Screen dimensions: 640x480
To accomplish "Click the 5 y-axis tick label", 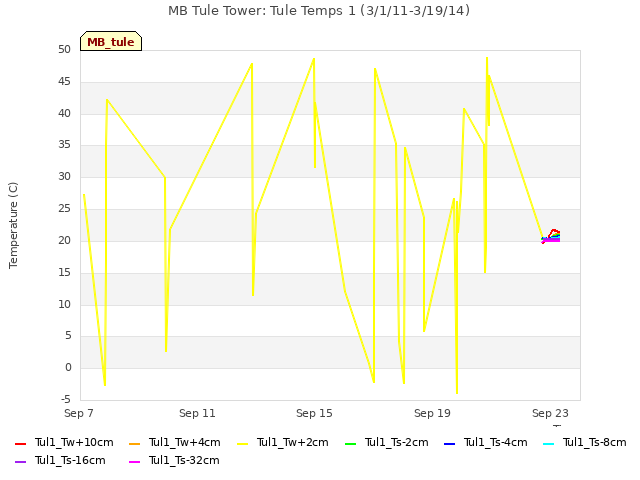I will pos(68,336).
